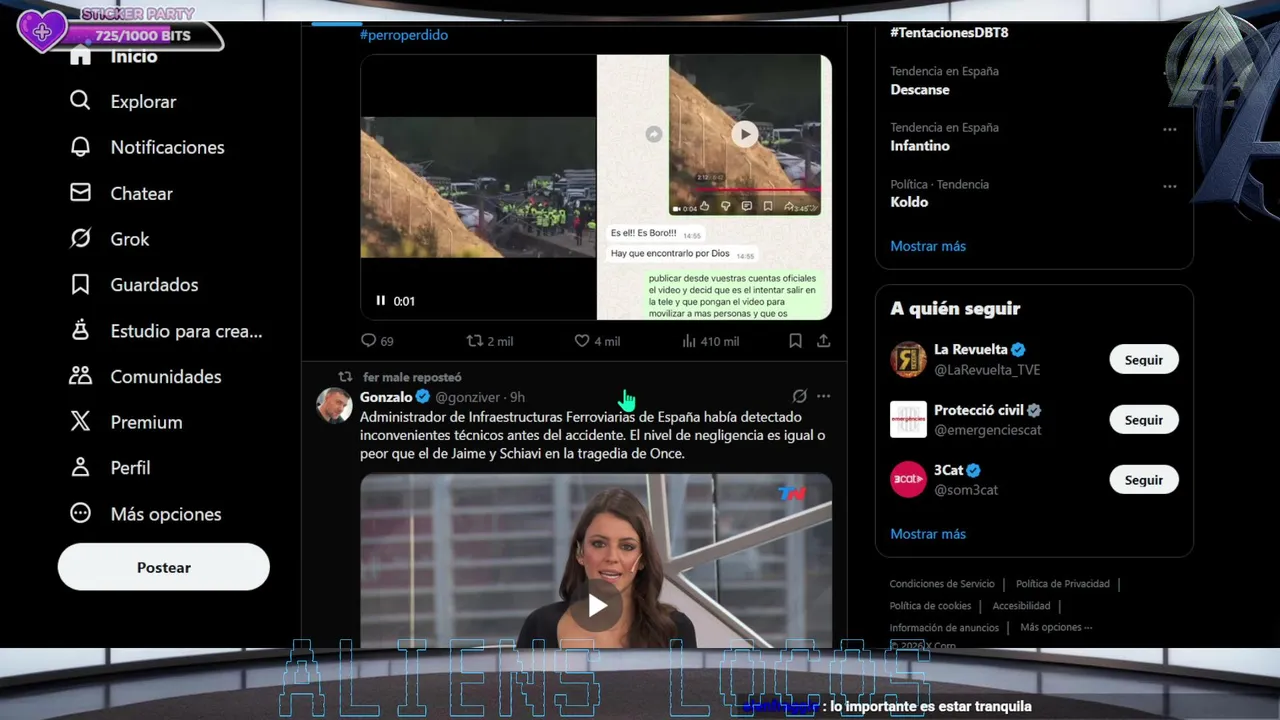Click Grok icon on Gonzalo's post
This screenshot has width=1280, height=720.
tap(799, 396)
